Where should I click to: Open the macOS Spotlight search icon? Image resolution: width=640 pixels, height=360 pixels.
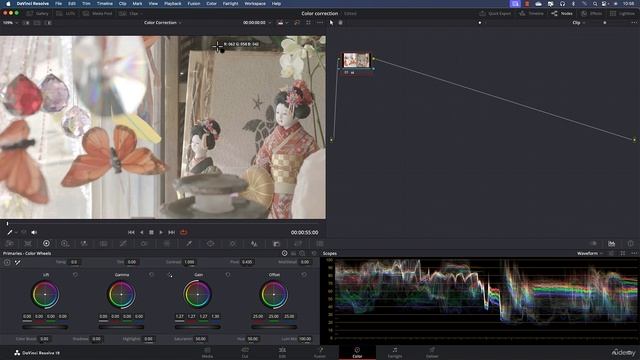pos(595,4)
